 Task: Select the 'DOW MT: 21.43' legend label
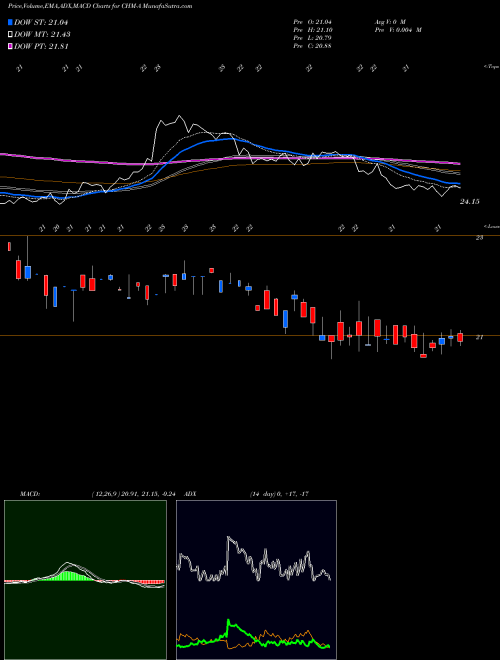(42, 35)
